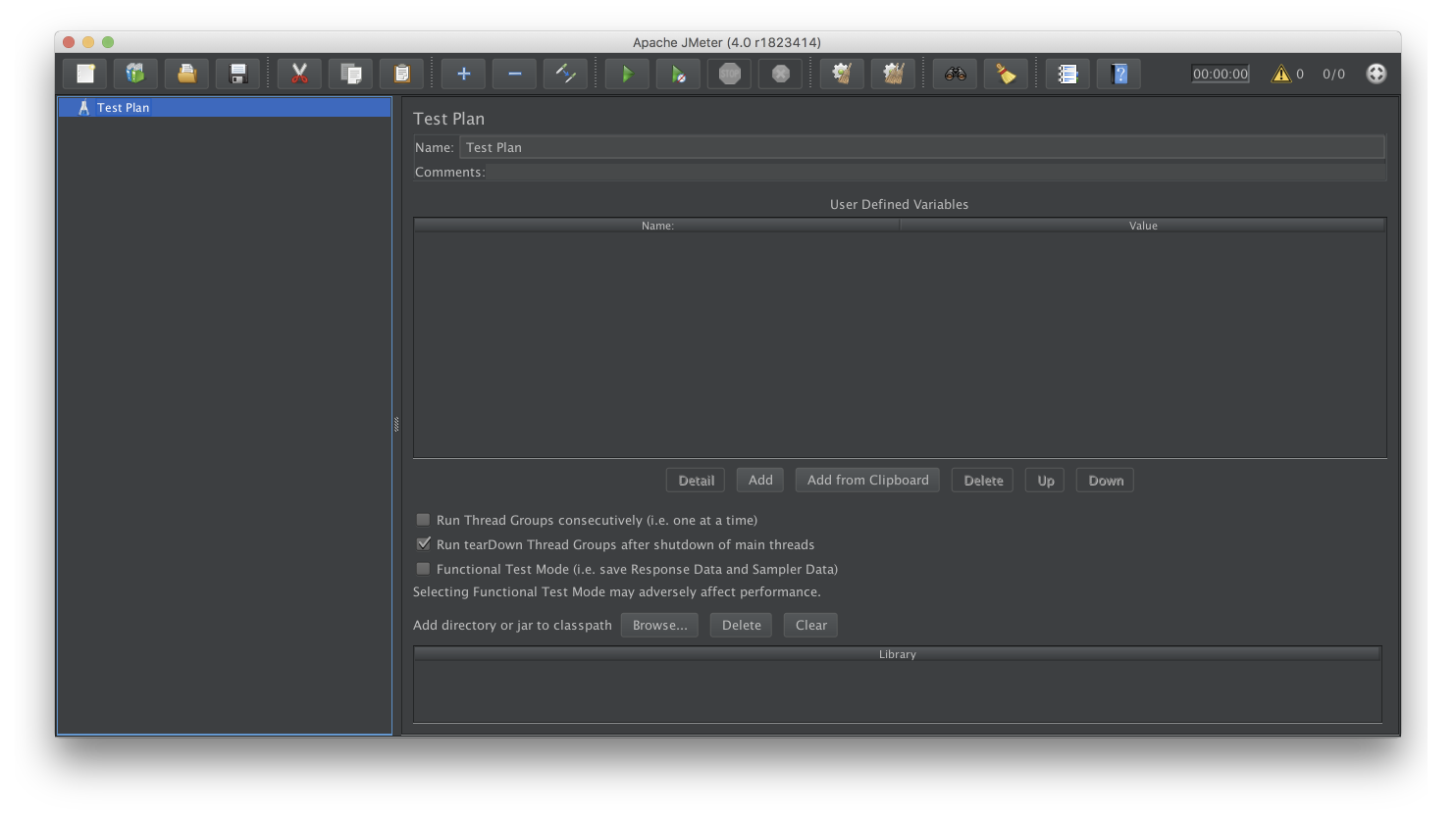Screen dimensions: 1456x816
Task: Click the Detail button
Action: pyautogui.click(x=696, y=481)
